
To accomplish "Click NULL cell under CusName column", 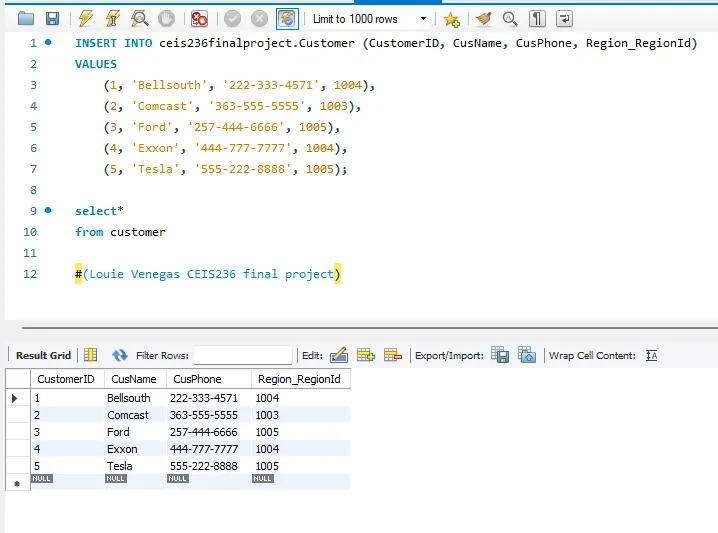I will click(115, 479).
